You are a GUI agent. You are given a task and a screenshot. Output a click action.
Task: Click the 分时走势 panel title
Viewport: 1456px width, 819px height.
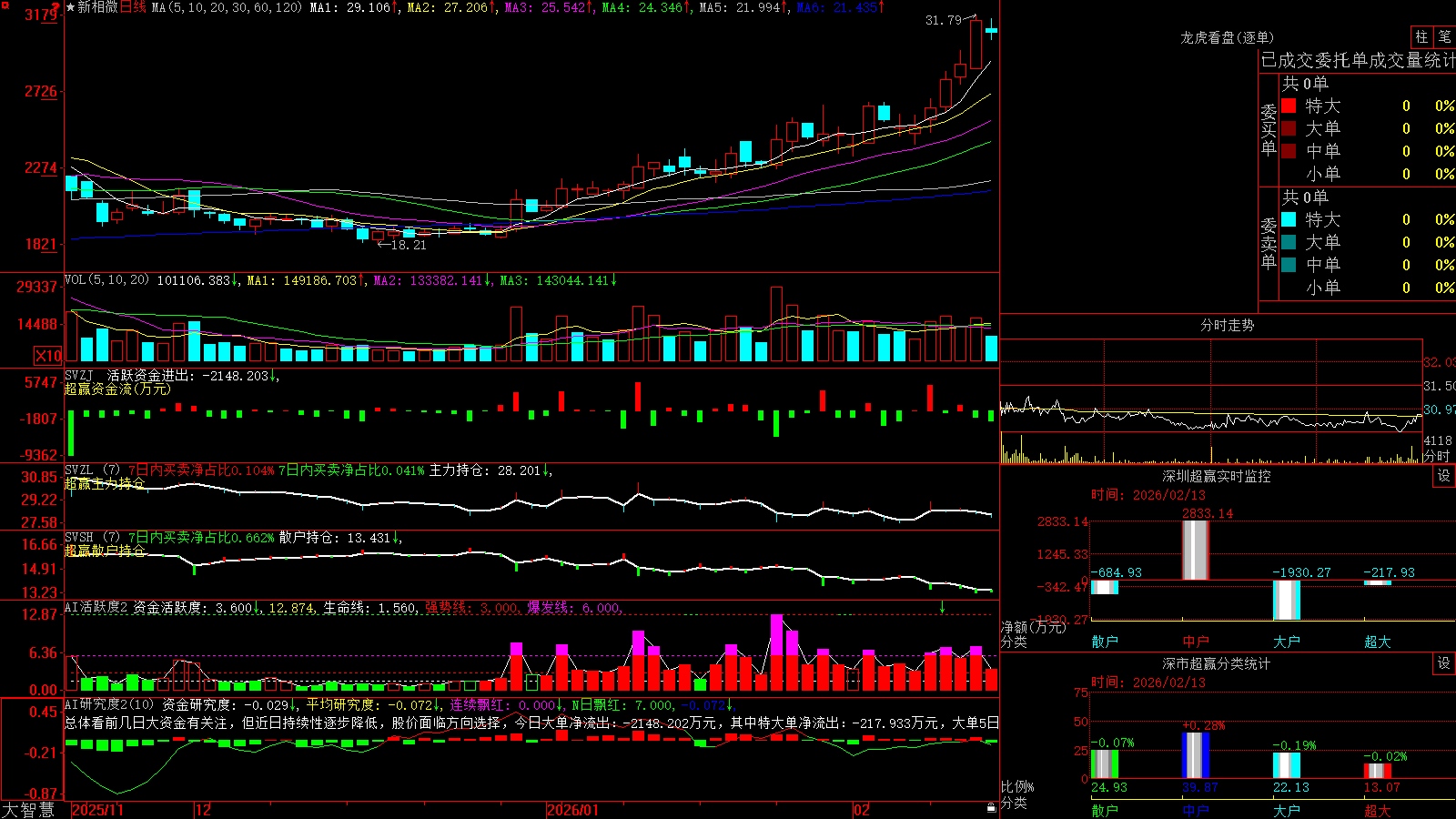click(1227, 325)
